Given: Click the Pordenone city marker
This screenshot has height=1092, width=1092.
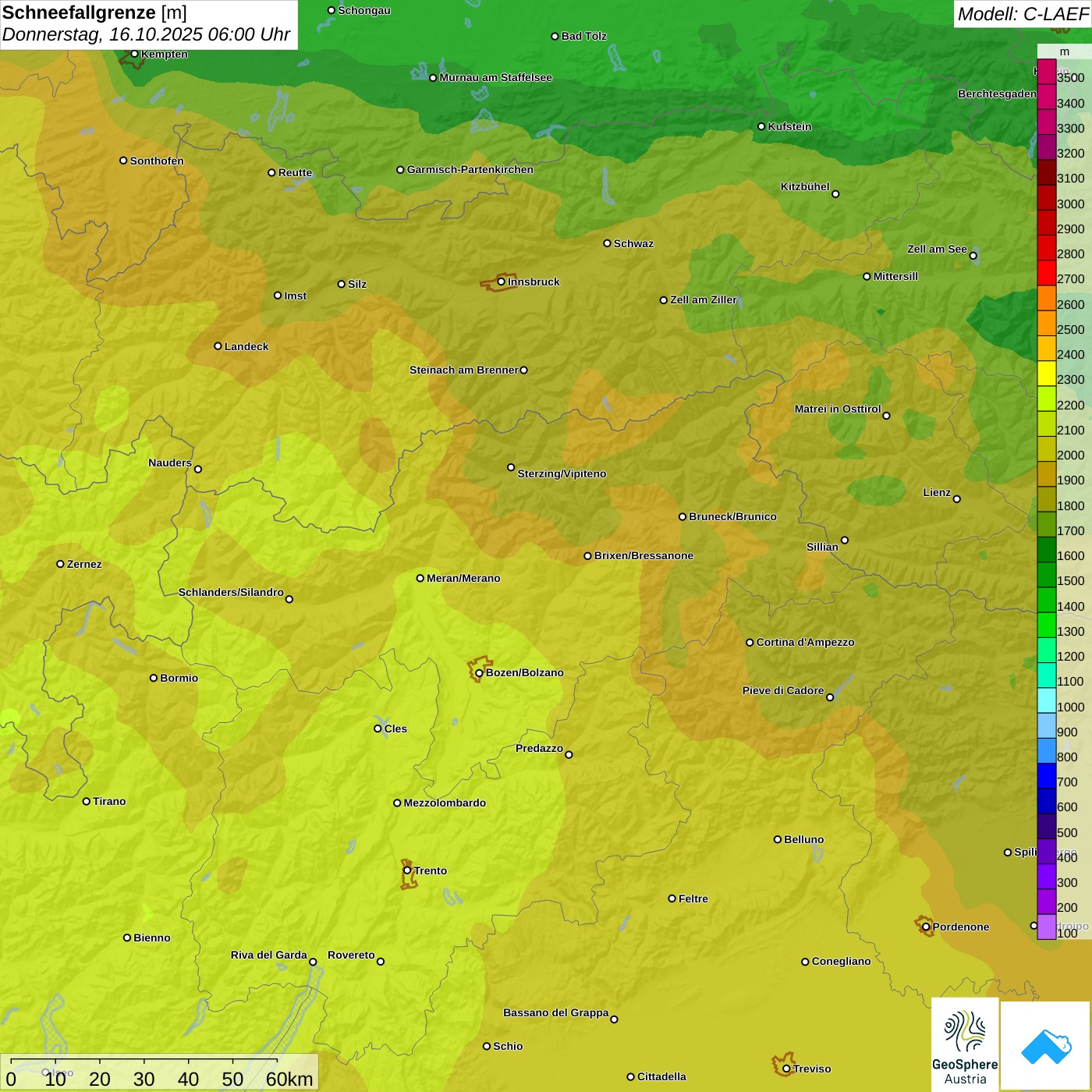Looking at the screenshot, I should pos(926,927).
